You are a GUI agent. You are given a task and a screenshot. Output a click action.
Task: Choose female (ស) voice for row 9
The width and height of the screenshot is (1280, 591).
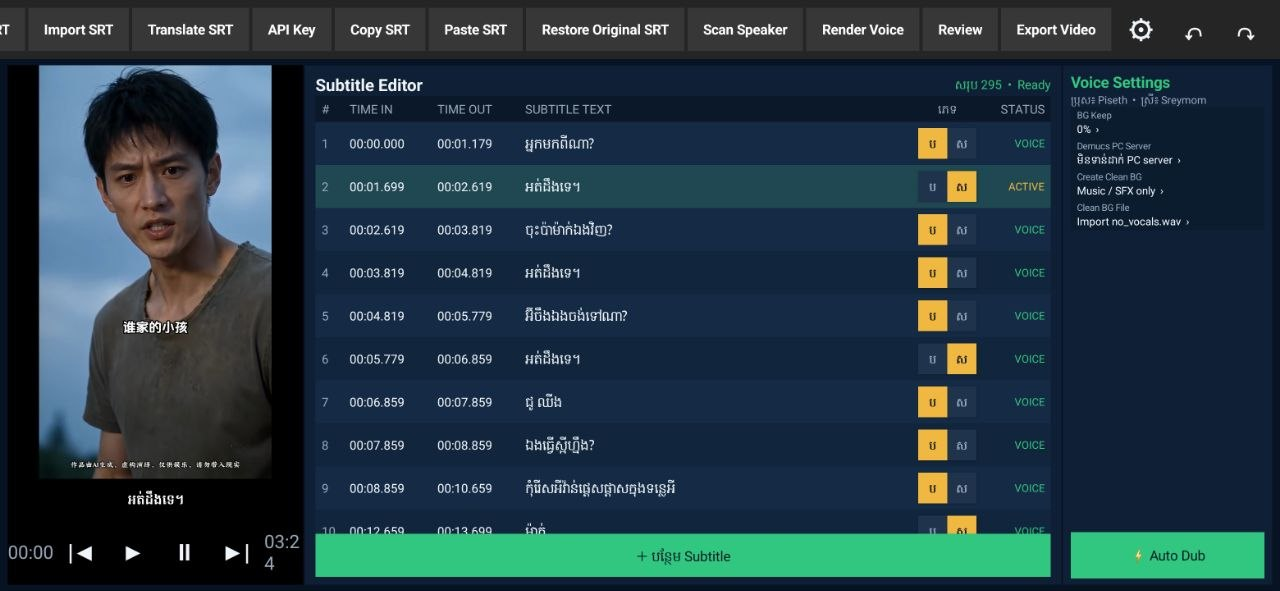click(x=962, y=488)
